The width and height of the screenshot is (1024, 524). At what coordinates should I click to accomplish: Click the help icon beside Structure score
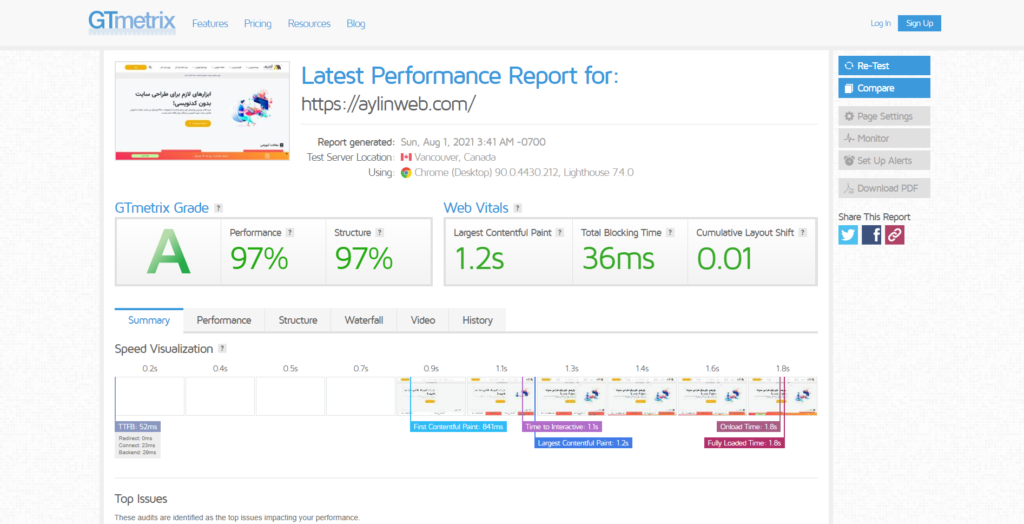tap(379, 233)
